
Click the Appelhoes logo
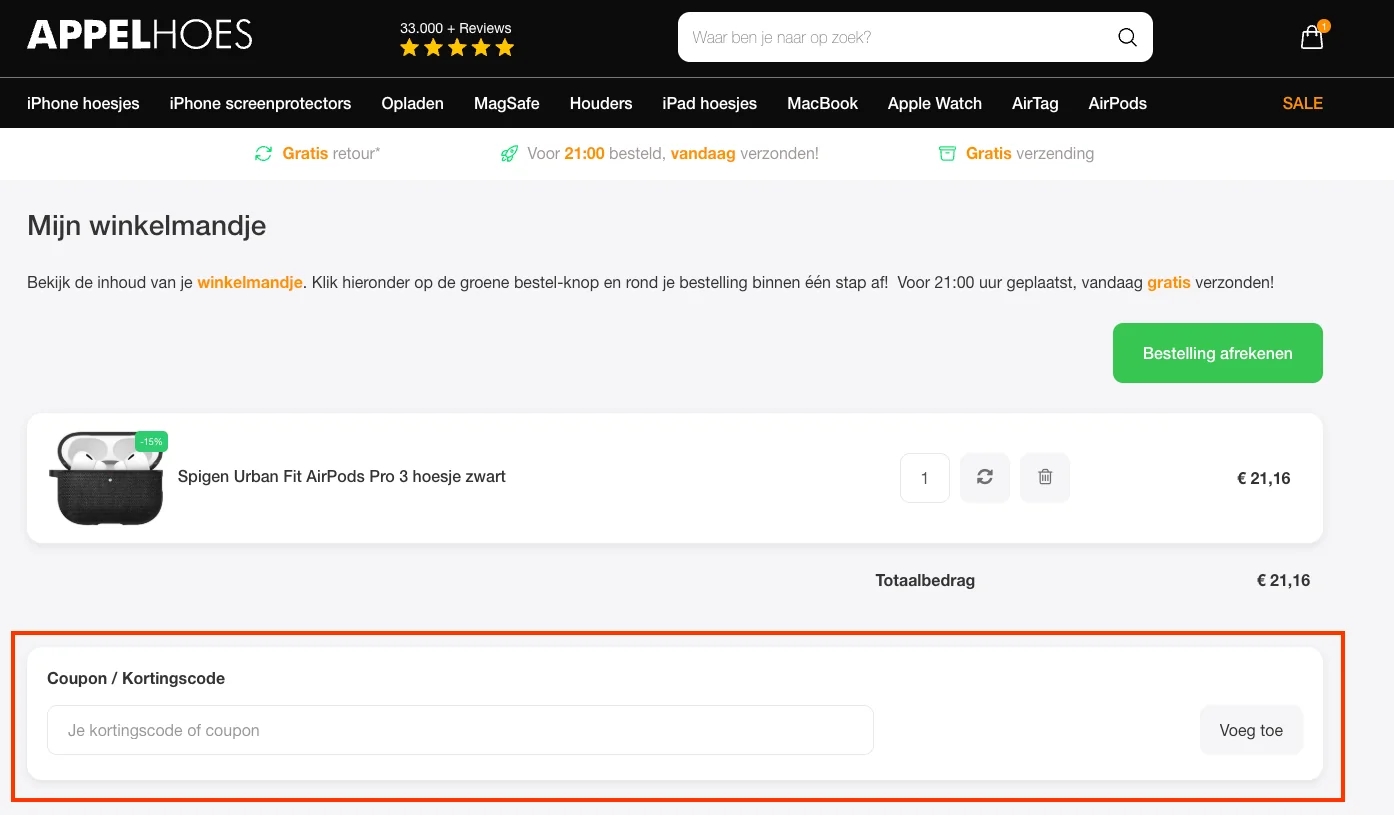click(x=140, y=35)
